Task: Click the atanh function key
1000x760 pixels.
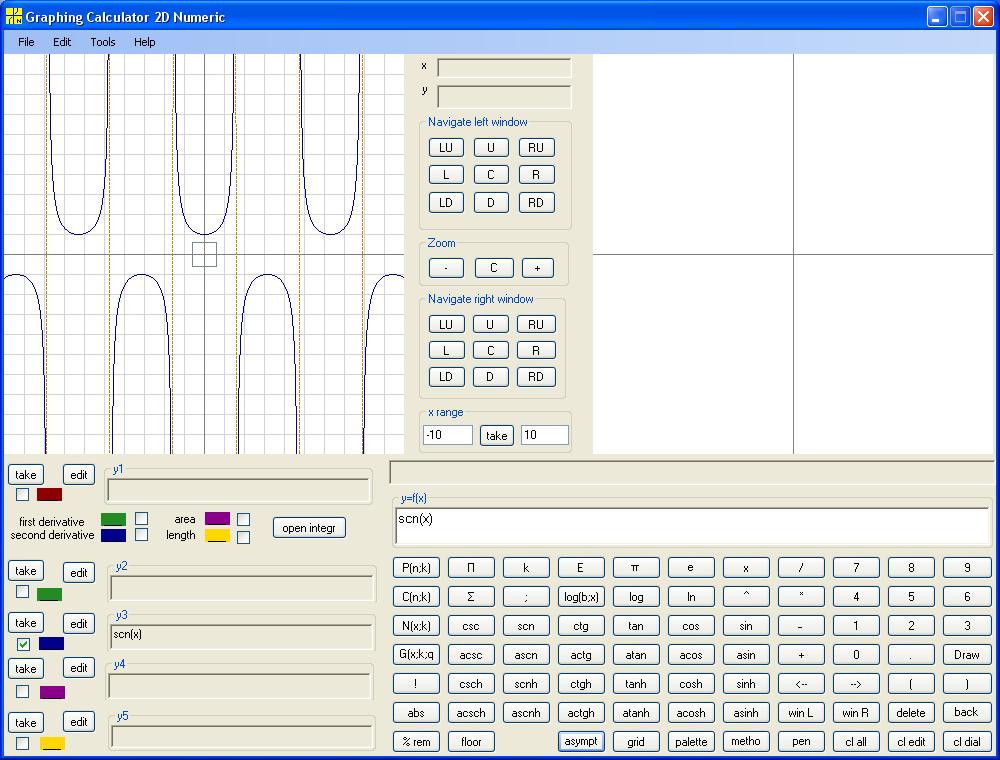Action: pos(635,713)
